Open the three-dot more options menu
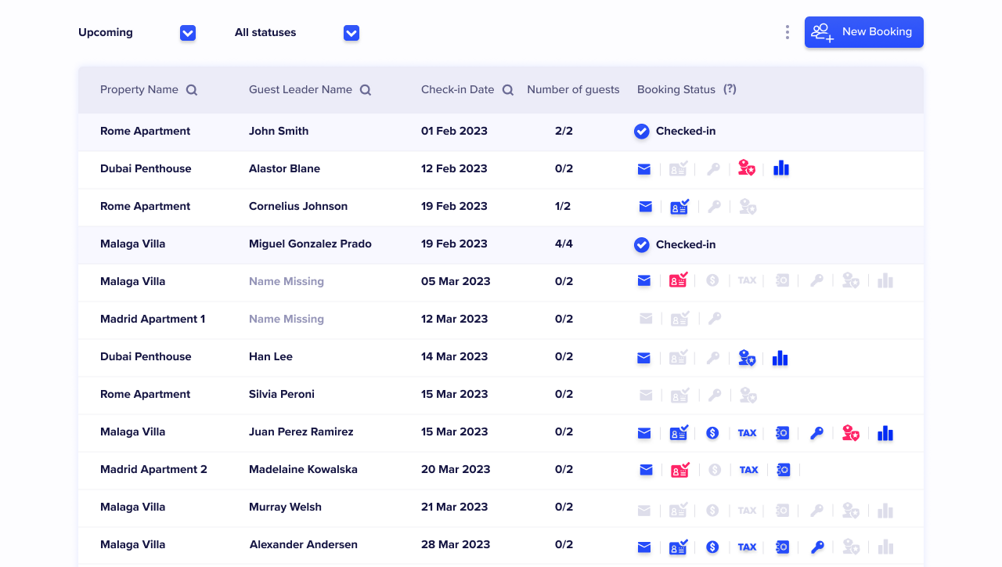1002x567 pixels. 787,32
